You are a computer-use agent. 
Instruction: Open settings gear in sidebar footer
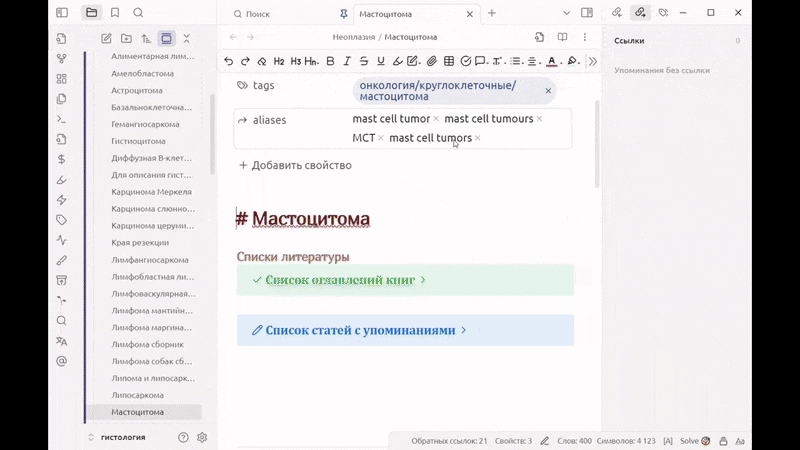click(202, 437)
